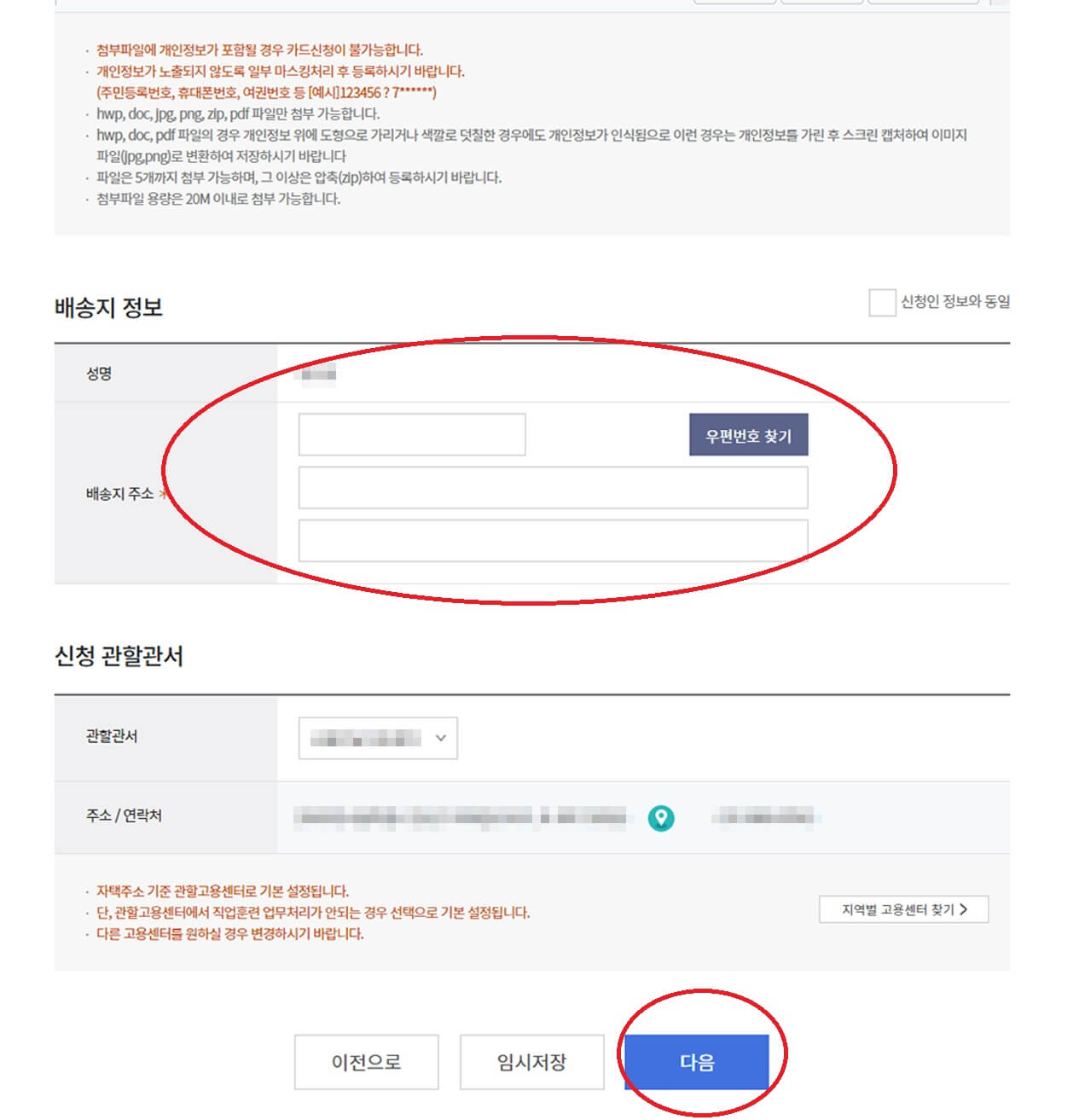Click the 배송지 정보 section heading
This screenshot has width=1079, height=1120.
coord(108,307)
